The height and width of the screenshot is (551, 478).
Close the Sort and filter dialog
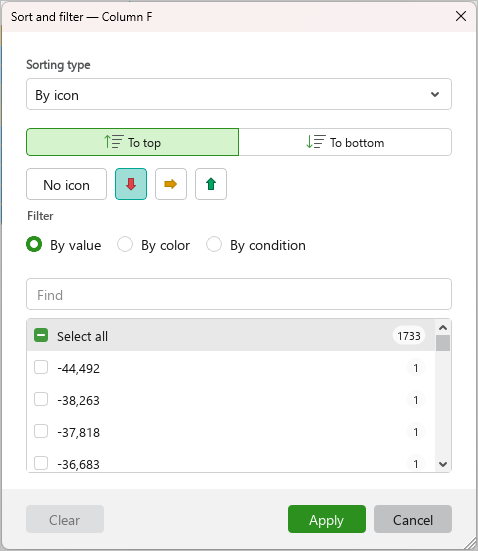click(461, 16)
